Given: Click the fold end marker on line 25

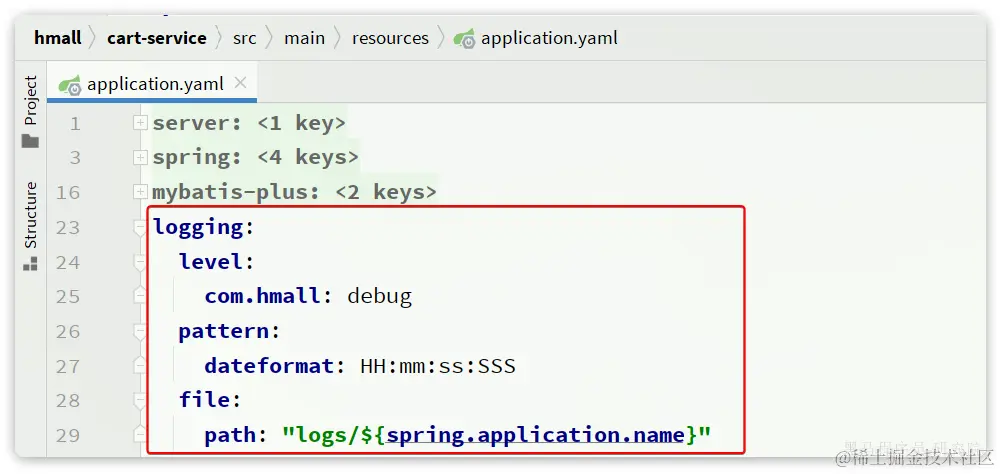Looking at the screenshot, I should coord(140,296).
